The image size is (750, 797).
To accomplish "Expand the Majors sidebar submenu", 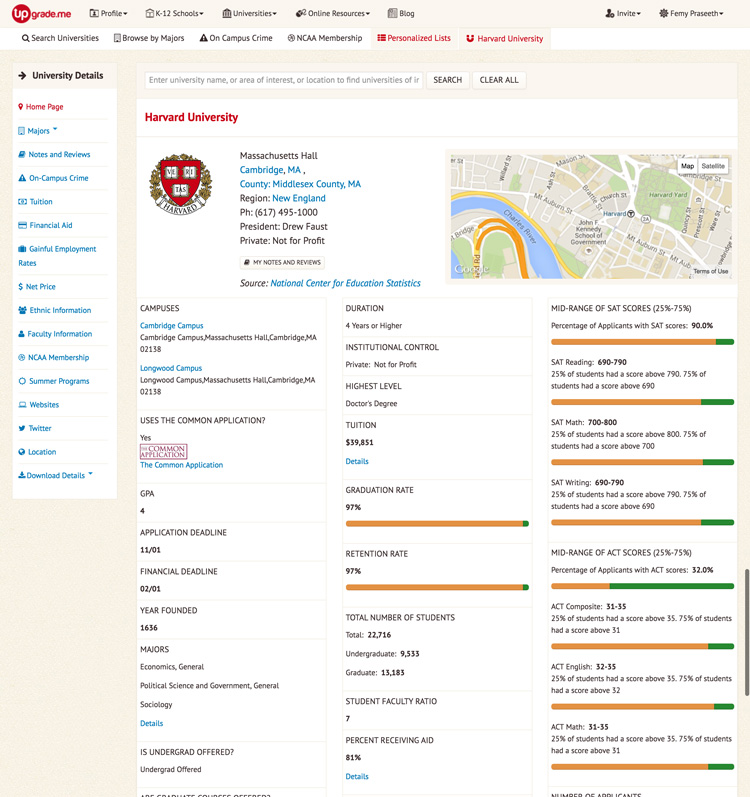I will [x=38, y=131].
